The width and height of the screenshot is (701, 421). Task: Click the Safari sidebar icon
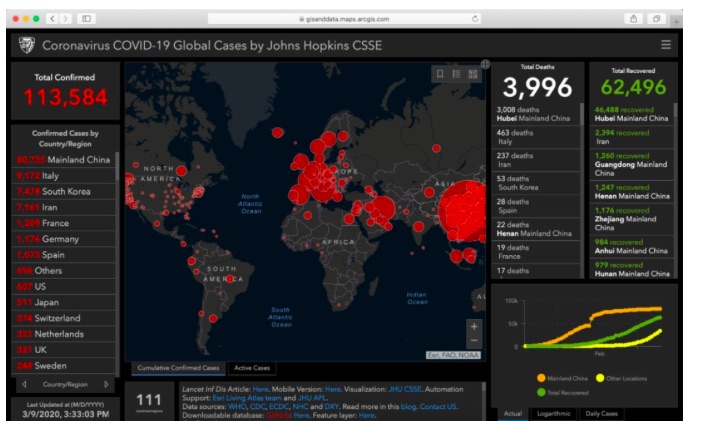coord(87,19)
